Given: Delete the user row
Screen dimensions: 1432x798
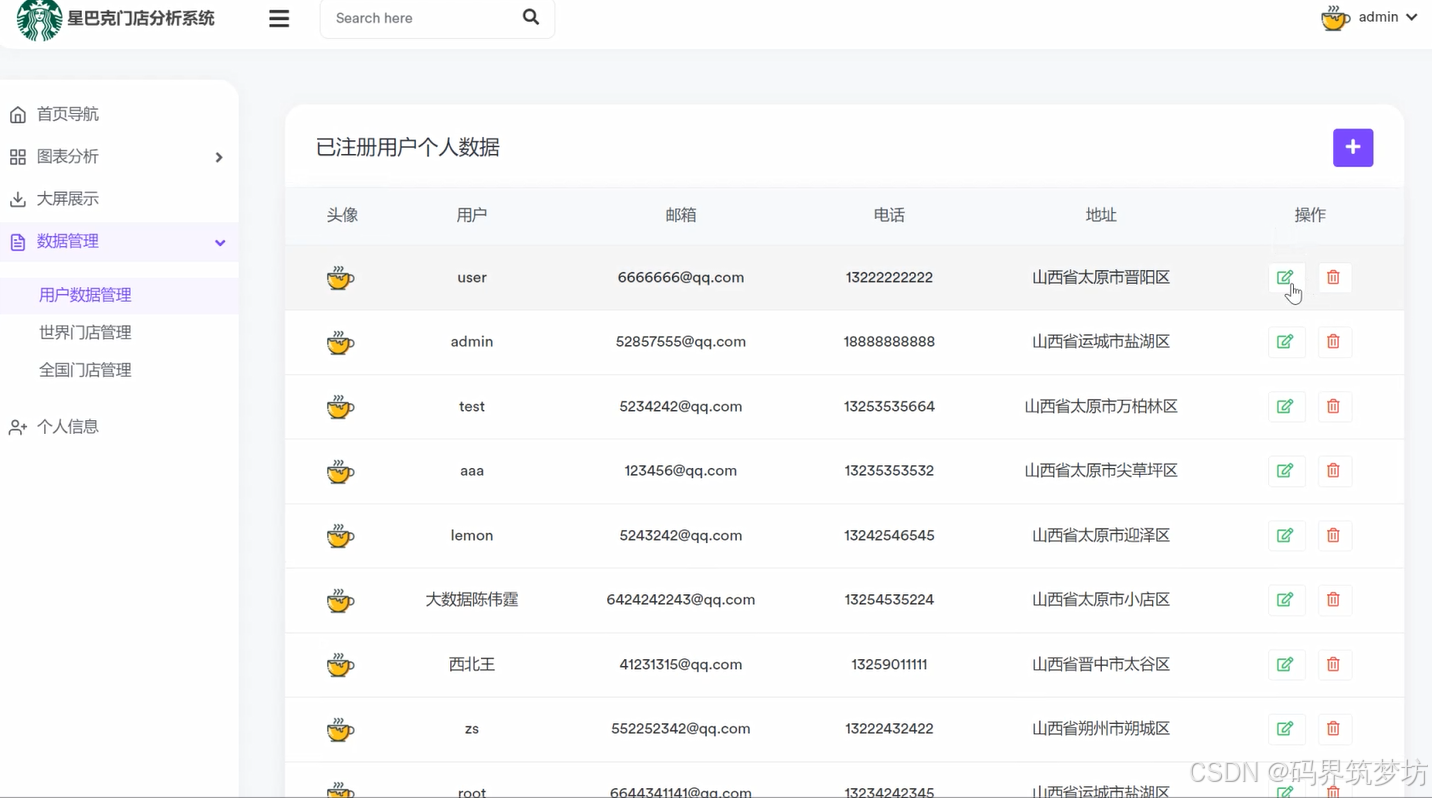Looking at the screenshot, I should click(1333, 277).
